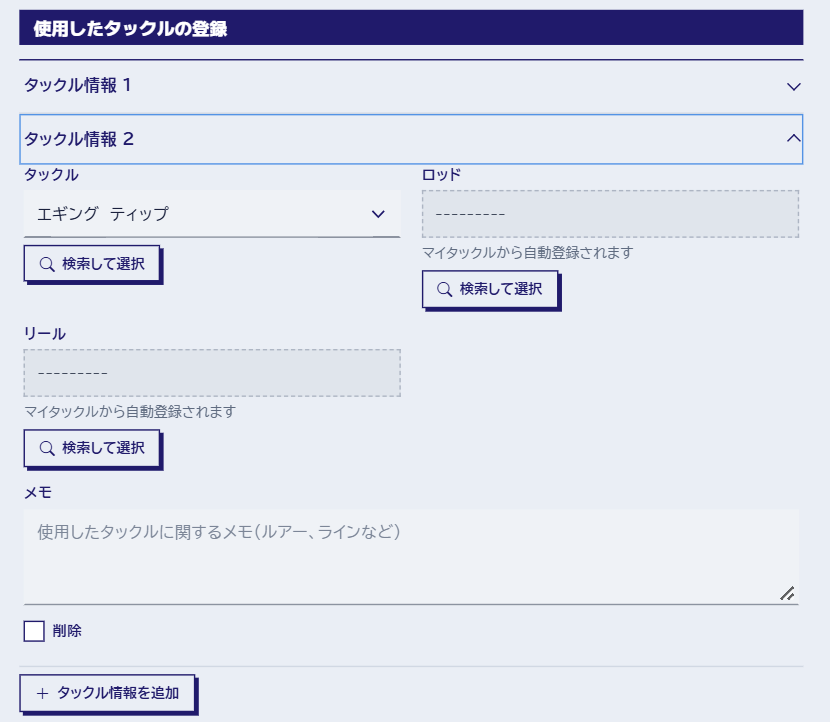830x722 pixels.
Task: Click the リール dashed field
Action: coord(212,373)
